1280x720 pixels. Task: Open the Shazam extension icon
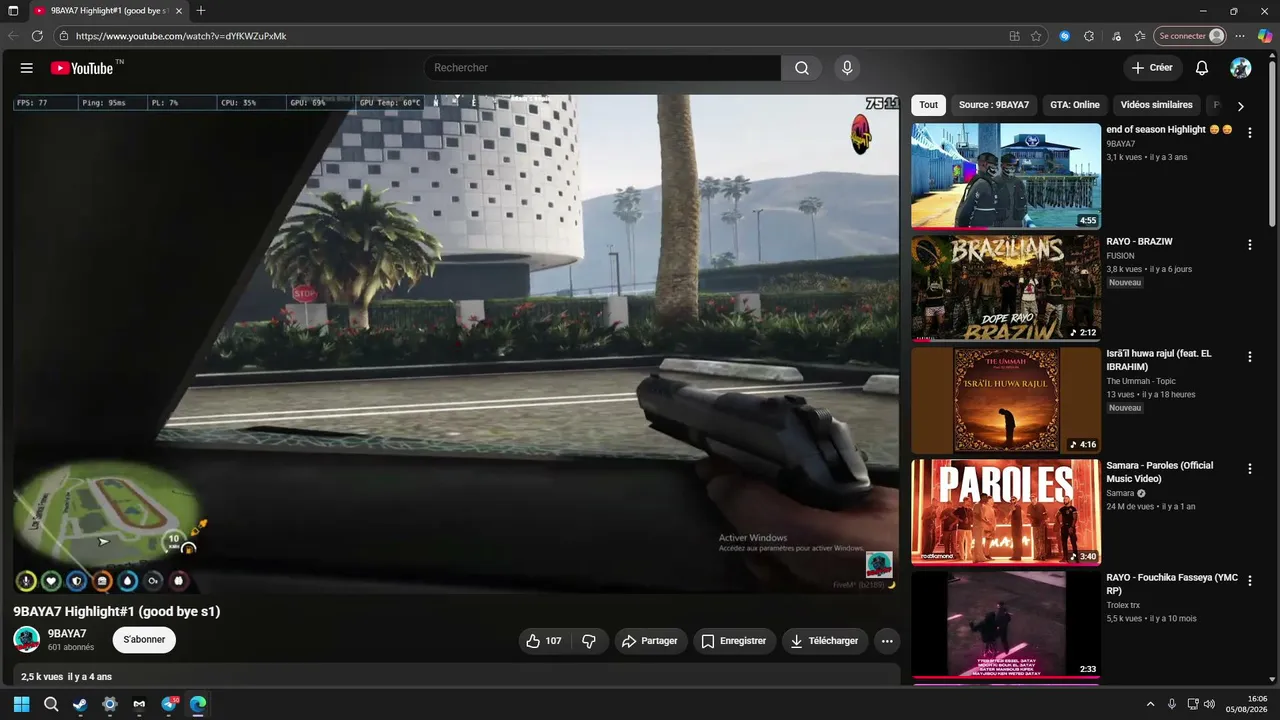[x=1065, y=36]
